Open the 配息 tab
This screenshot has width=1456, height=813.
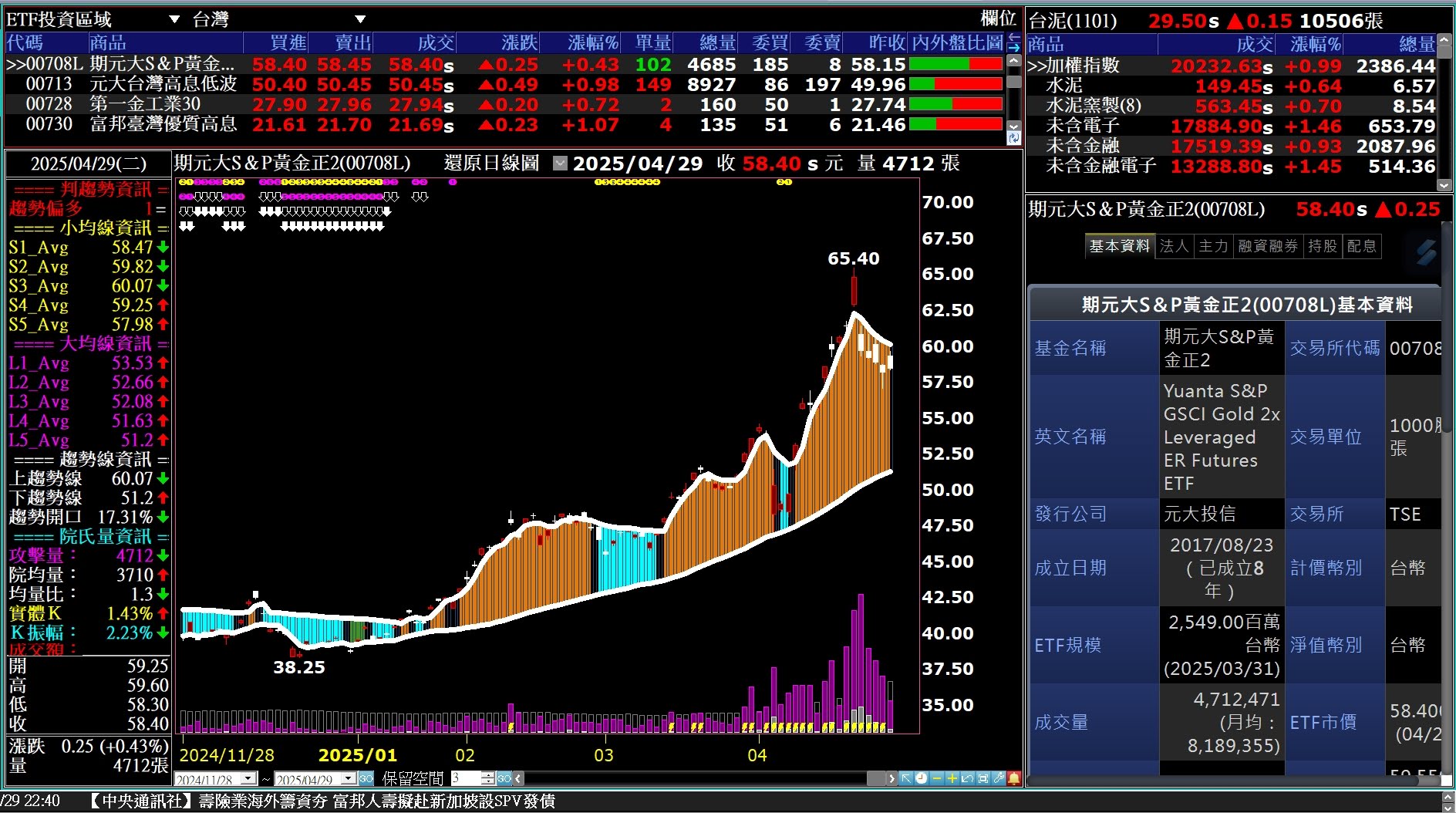1361,246
